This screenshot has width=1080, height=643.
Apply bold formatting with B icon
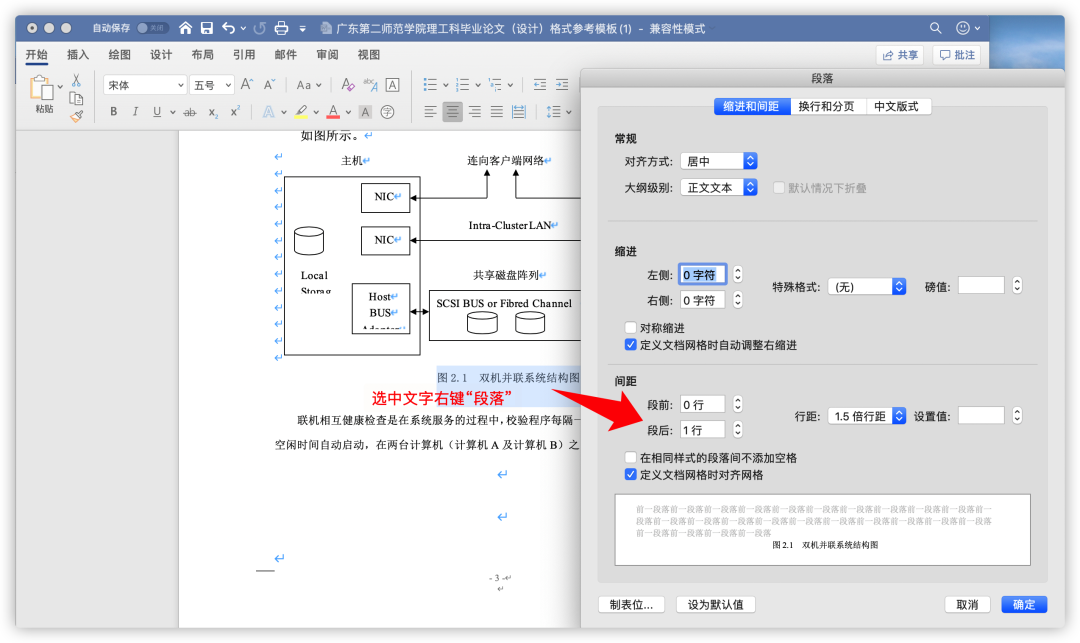(114, 112)
